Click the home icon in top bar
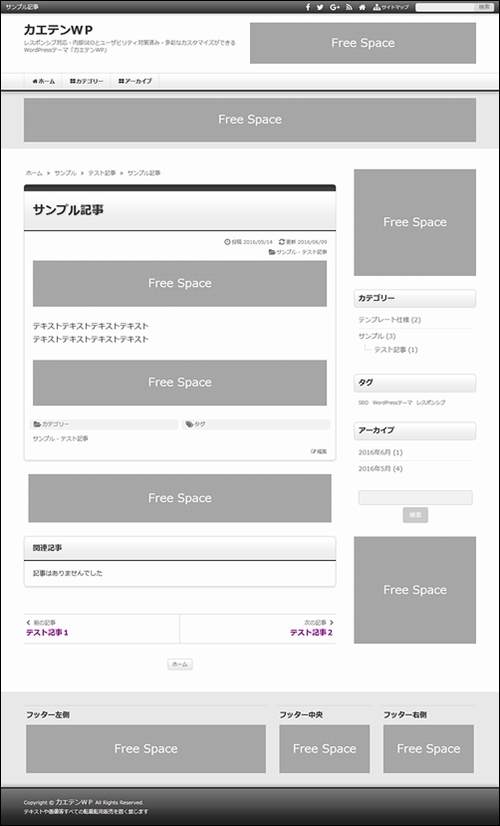 (x=362, y=7)
